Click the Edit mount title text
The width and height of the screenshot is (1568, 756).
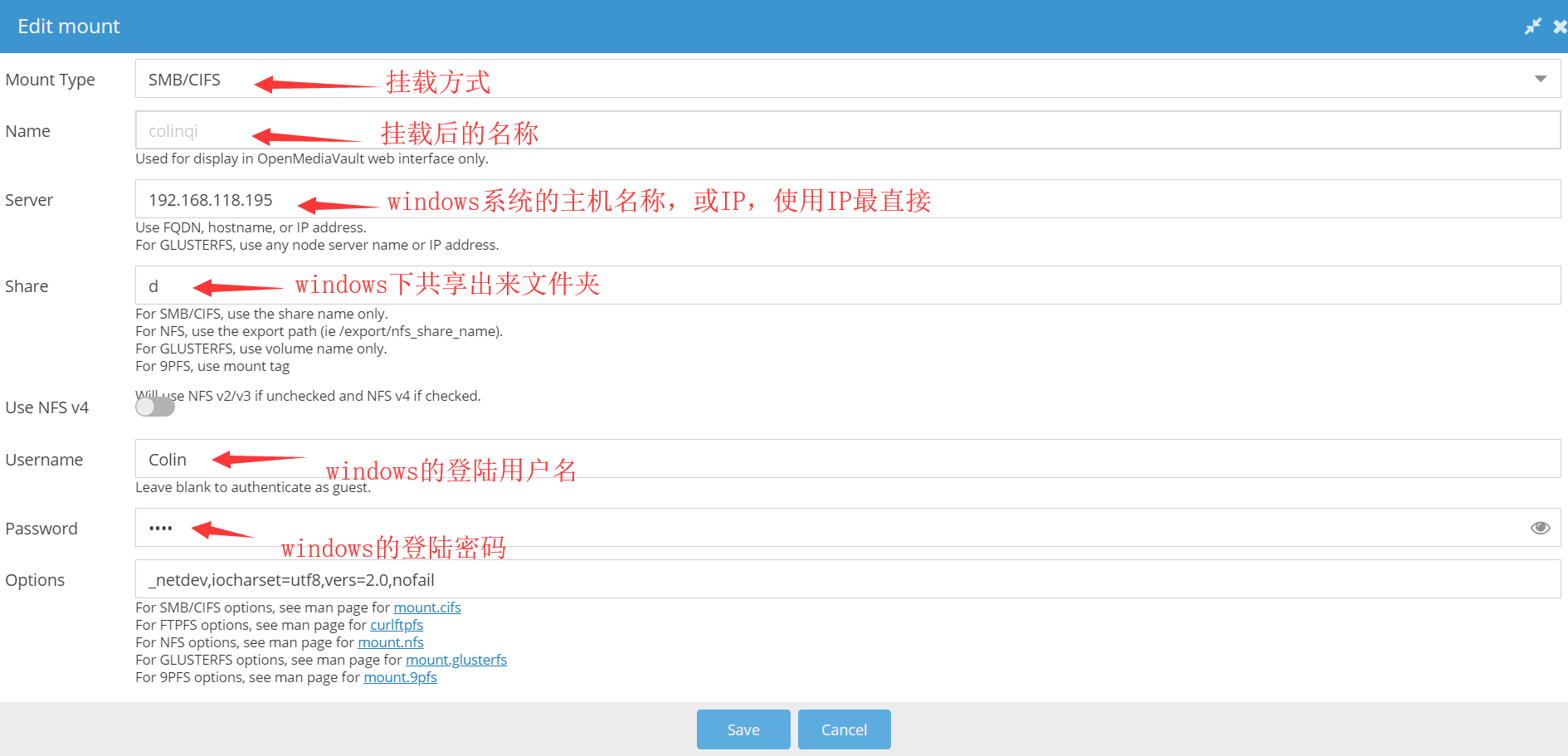tap(69, 27)
